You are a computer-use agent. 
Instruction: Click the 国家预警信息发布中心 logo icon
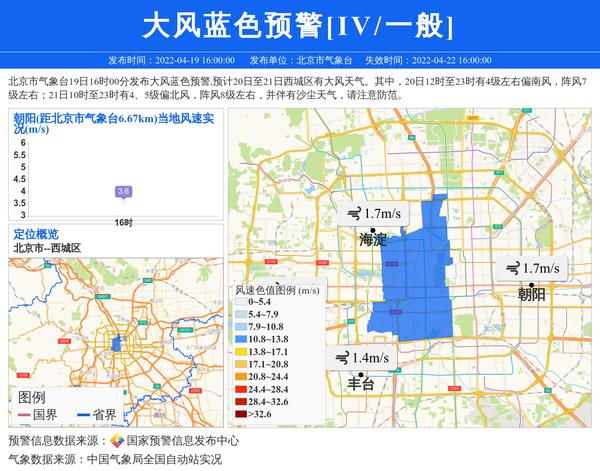(117, 441)
